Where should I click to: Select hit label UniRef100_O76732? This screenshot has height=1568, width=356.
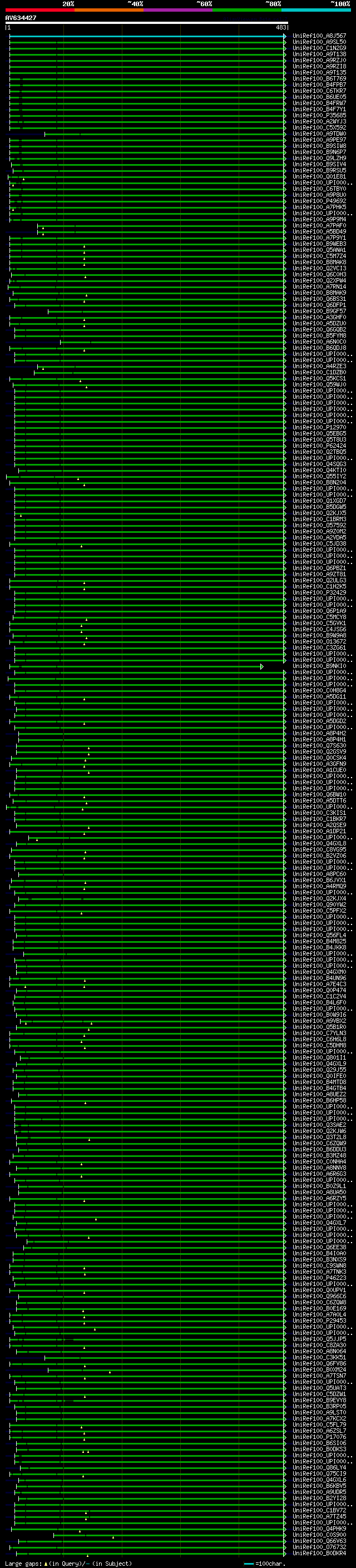(319, 1547)
